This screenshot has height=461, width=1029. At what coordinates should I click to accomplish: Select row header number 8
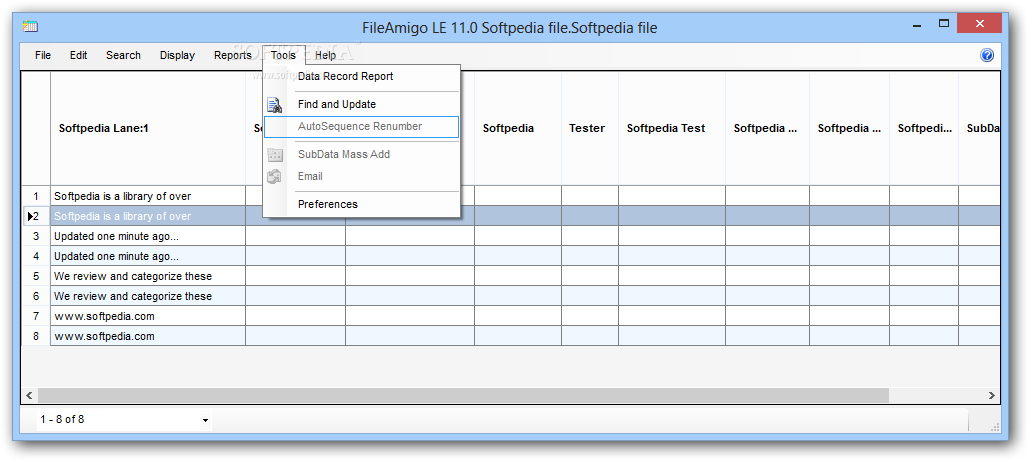pos(36,336)
